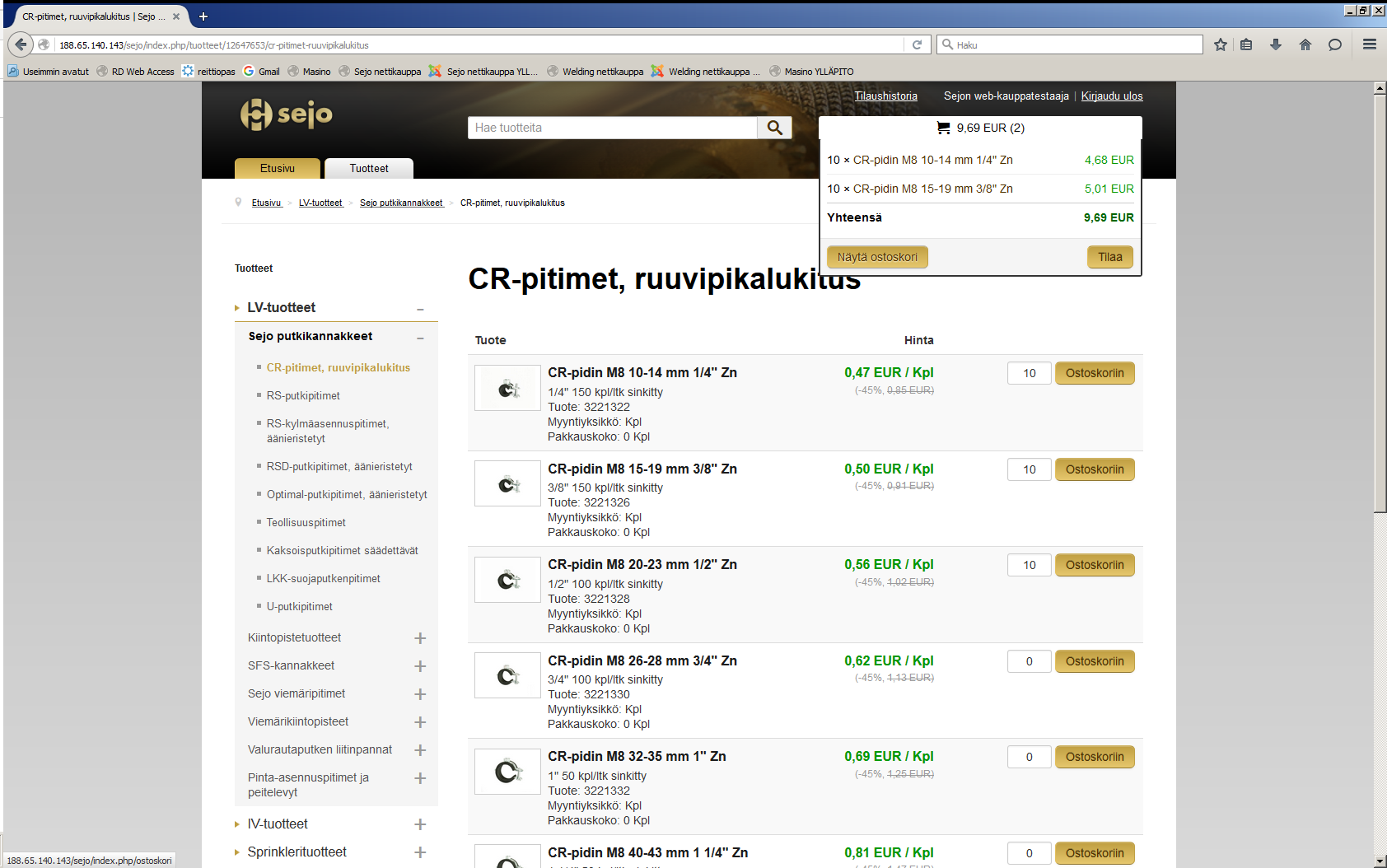Select U-putkipitimet in sidebar
The image size is (1387, 868).
(x=300, y=607)
